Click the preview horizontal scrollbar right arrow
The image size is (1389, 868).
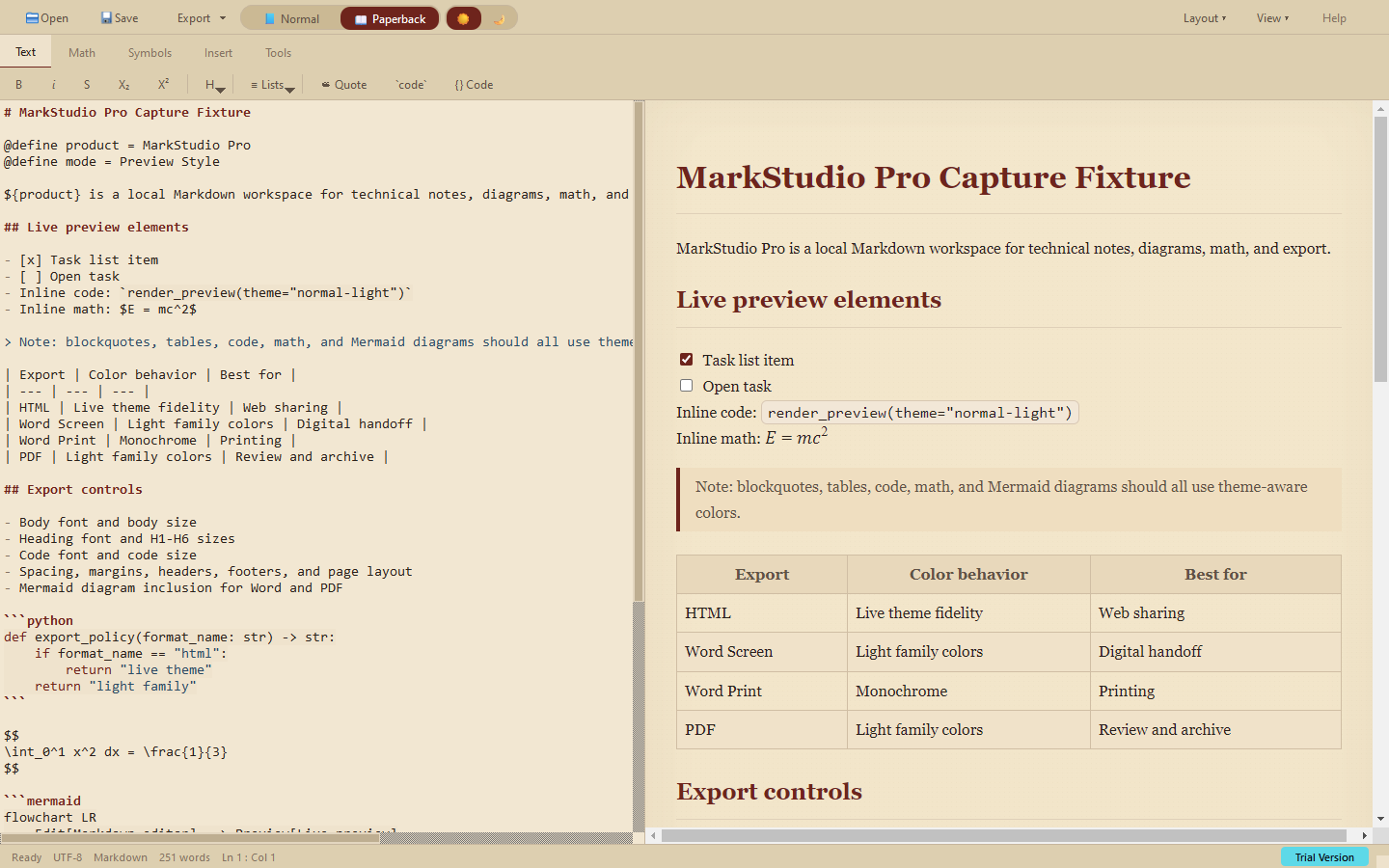1364,835
